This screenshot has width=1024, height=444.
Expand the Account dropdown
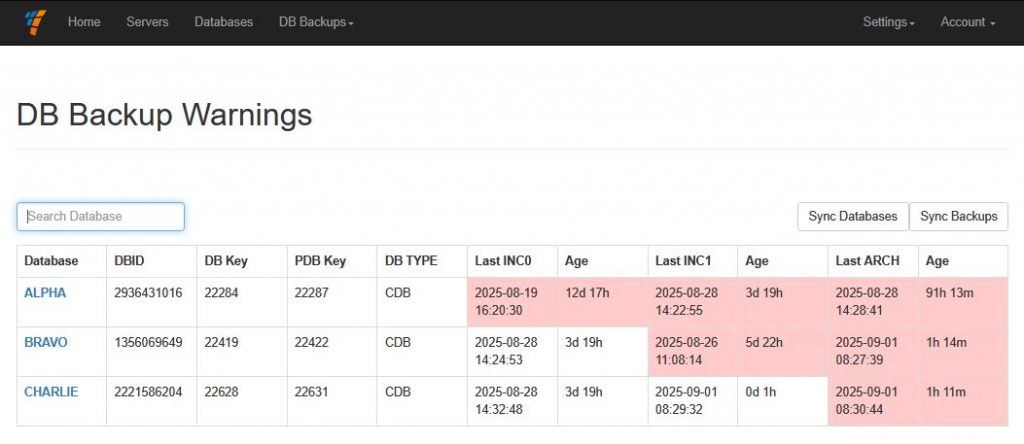tap(967, 22)
